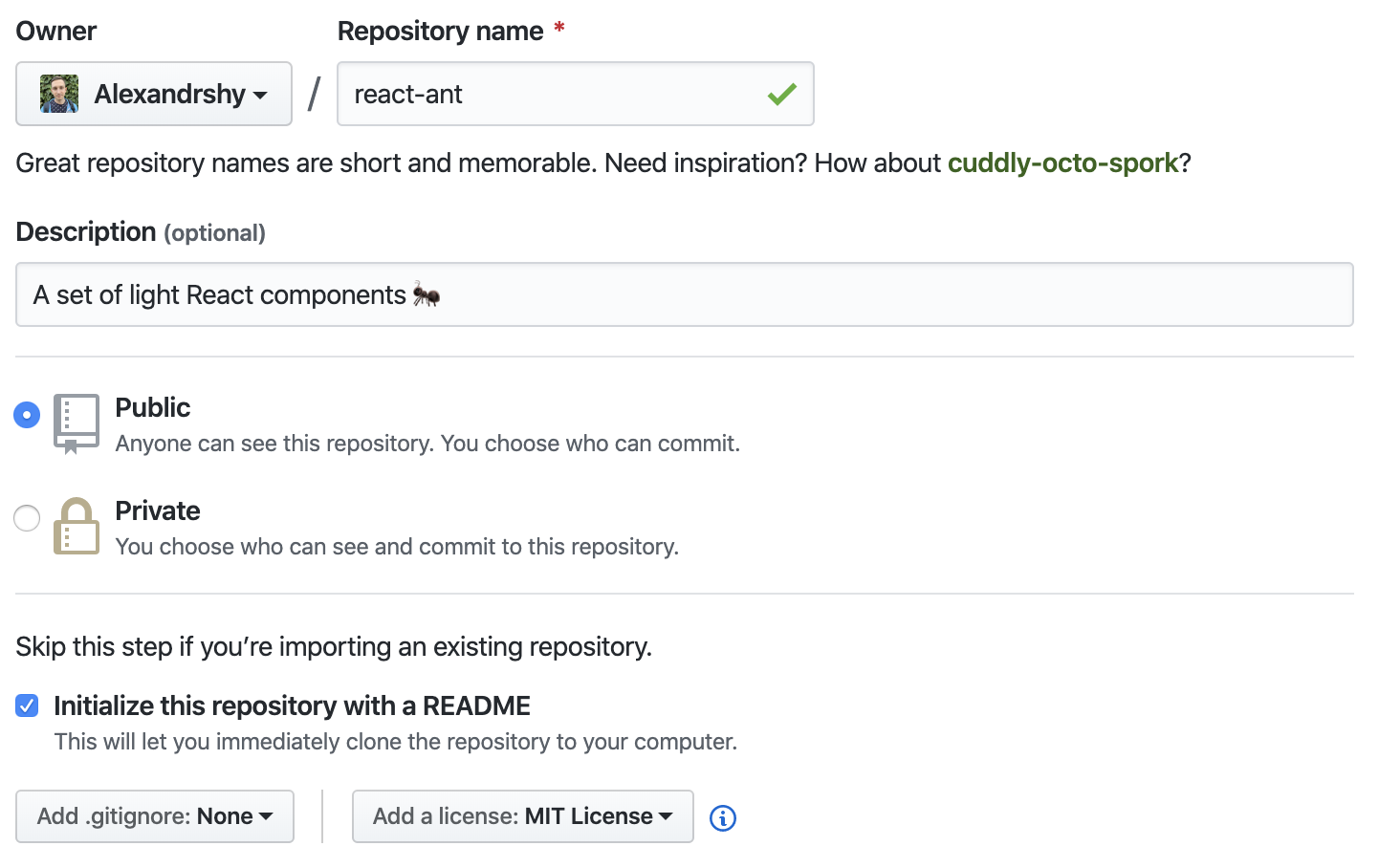The image size is (1379, 868).
Task: Focus the Repository name field
Action: tap(555, 94)
